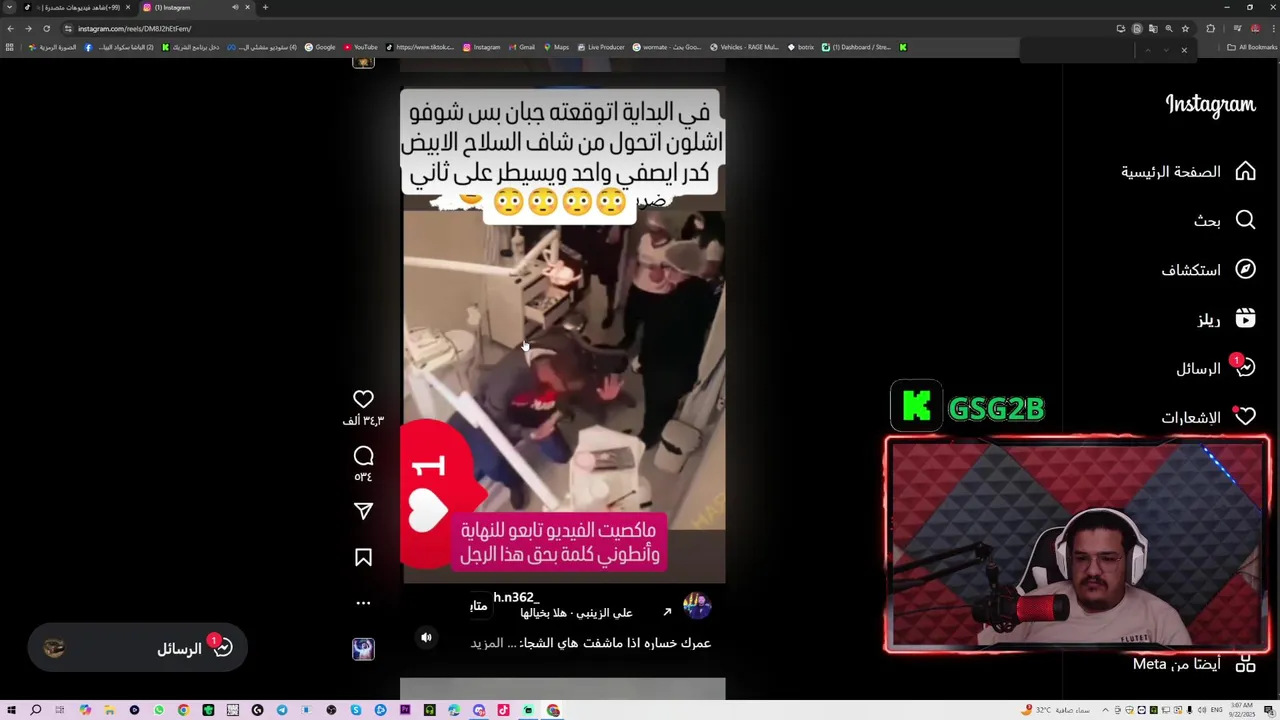Open Skype from the taskbar
The height and width of the screenshot is (720, 1280).
pyautogui.click(x=356, y=710)
